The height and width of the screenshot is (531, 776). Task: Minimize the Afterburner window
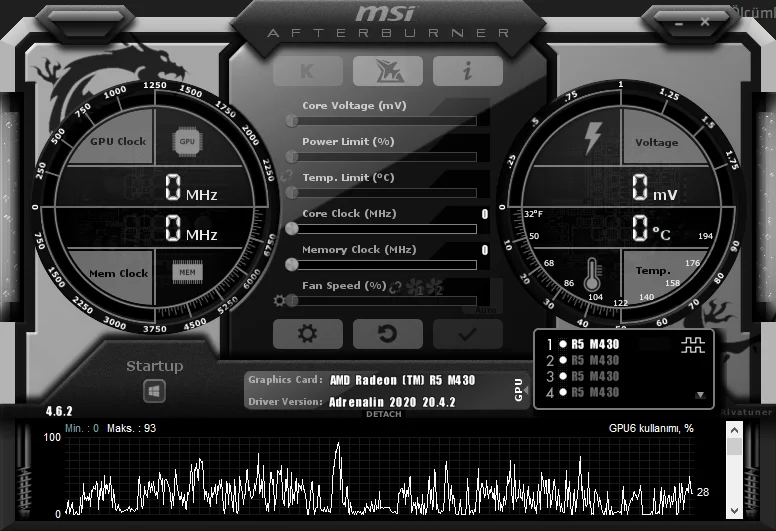tap(679, 23)
